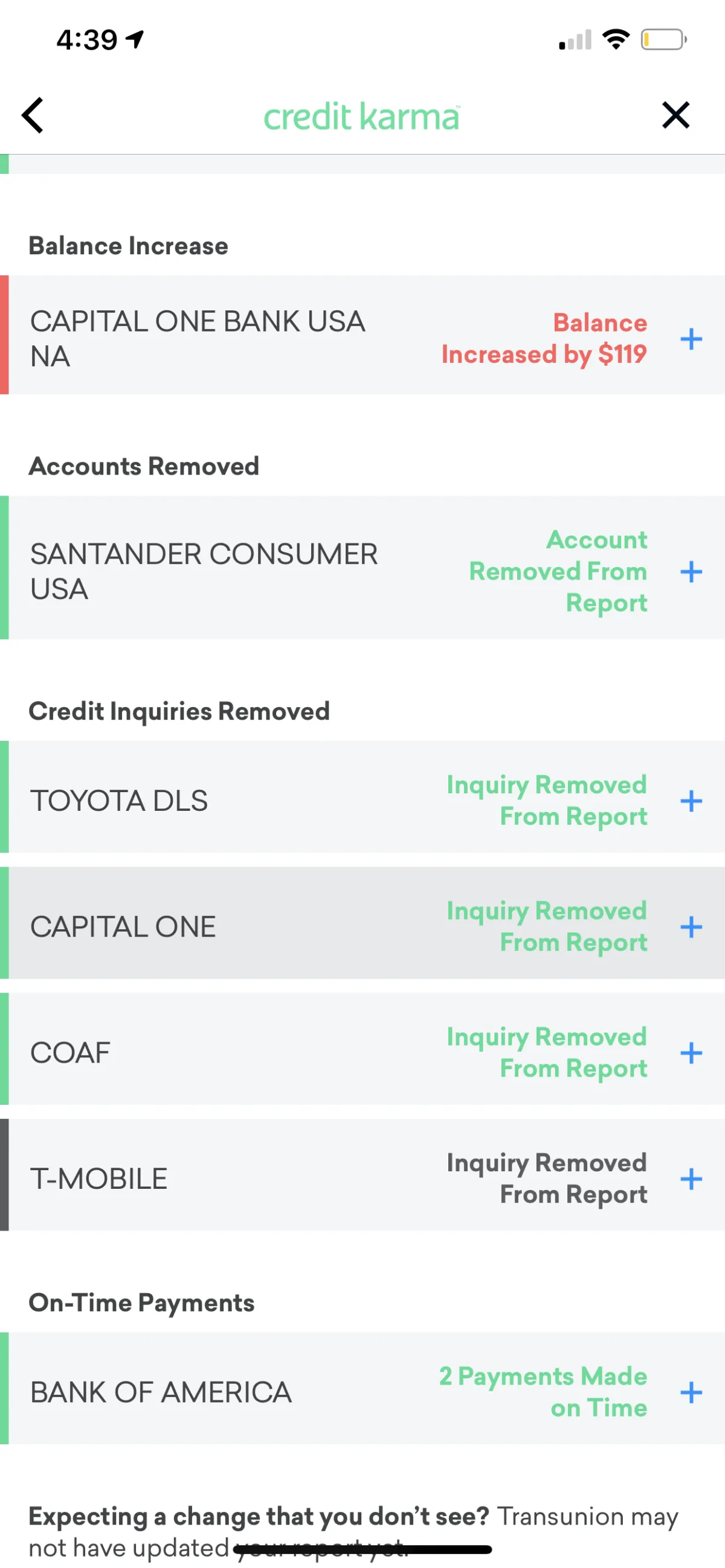Tap plus icon next to T-Mobile
725x1568 pixels.
coord(691,1179)
